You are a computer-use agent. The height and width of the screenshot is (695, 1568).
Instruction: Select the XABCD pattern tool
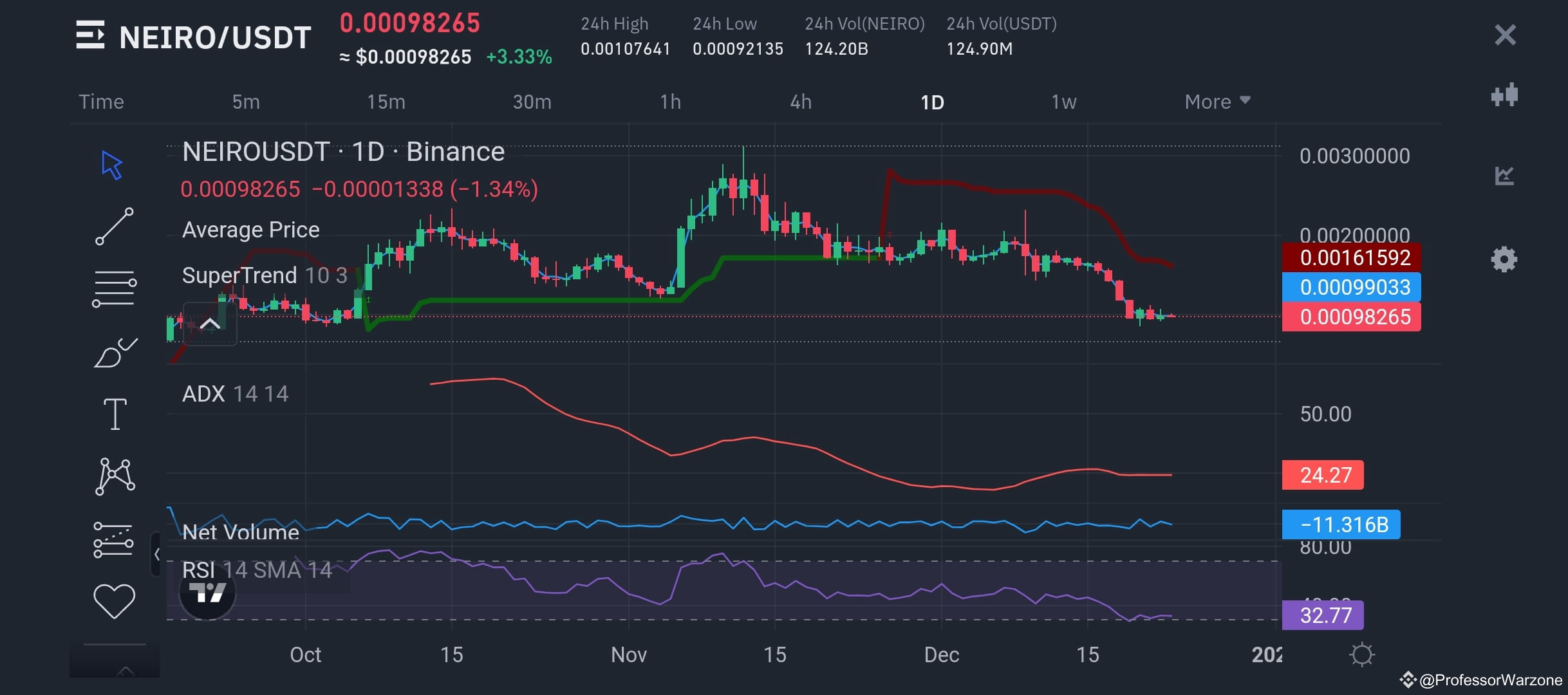pos(115,474)
